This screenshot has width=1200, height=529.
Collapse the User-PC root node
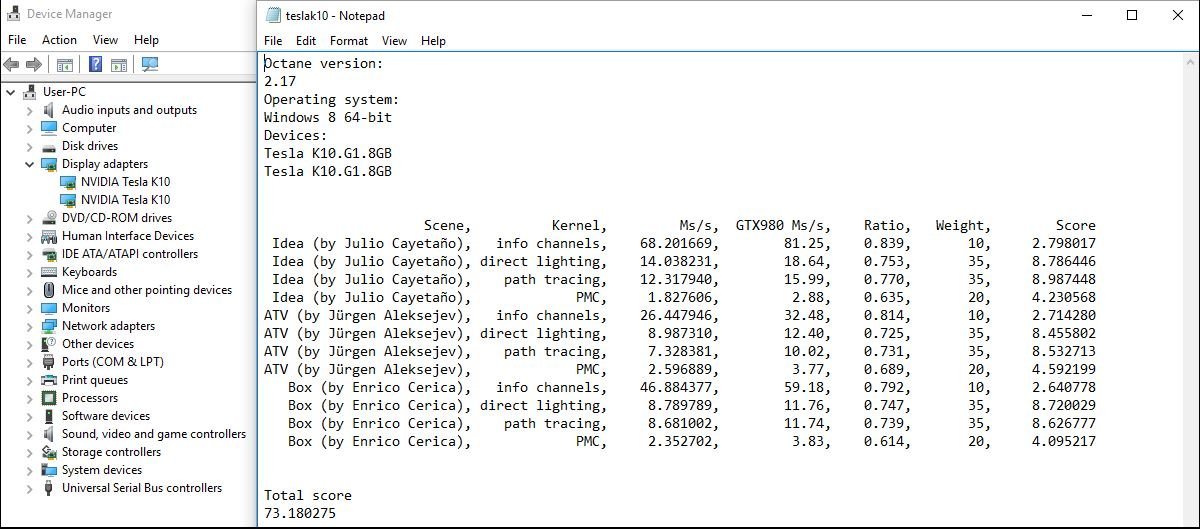click(x=11, y=92)
